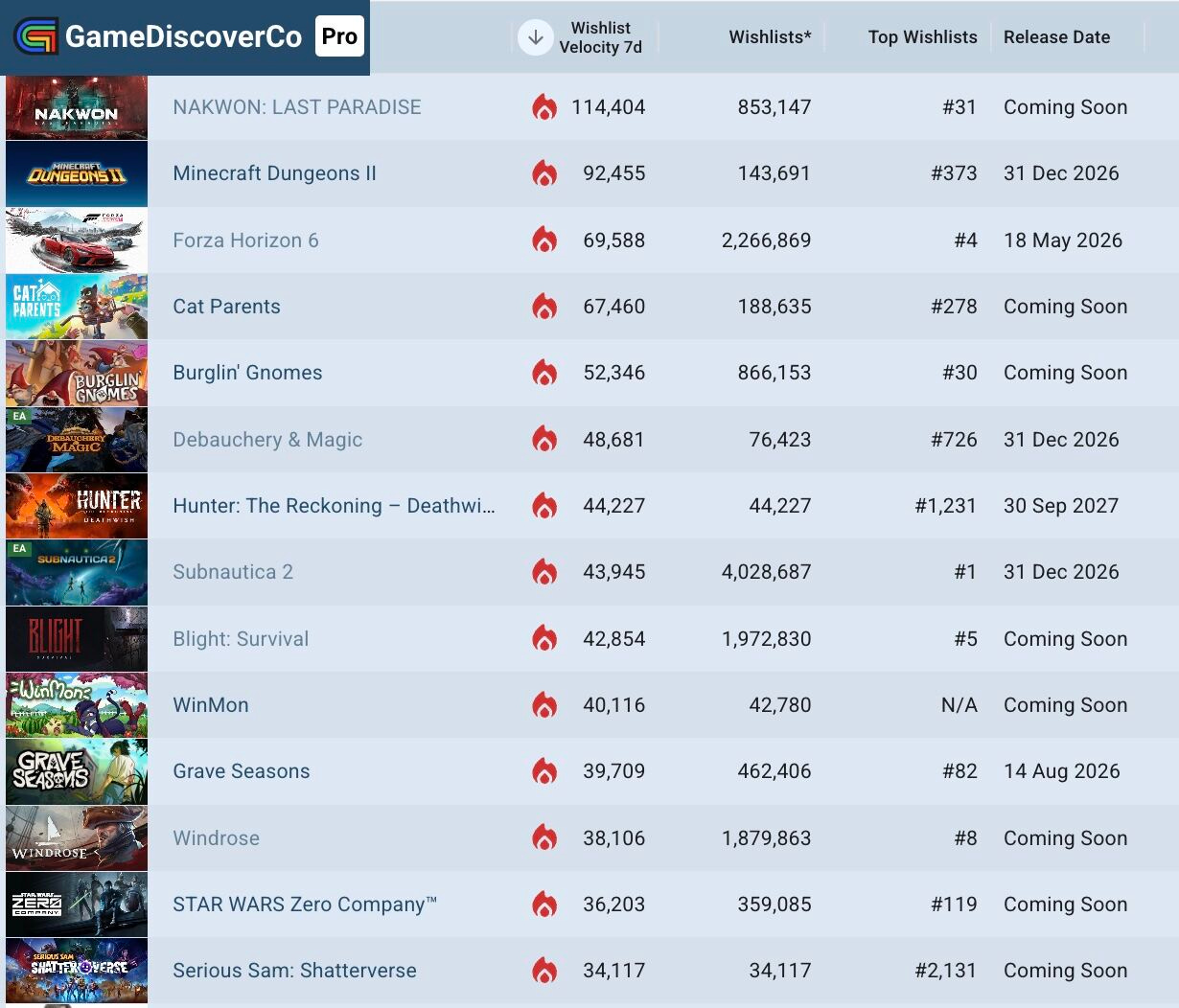Click the rank #2,131 cell
This screenshot has width=1179, height=1008.
946,971
